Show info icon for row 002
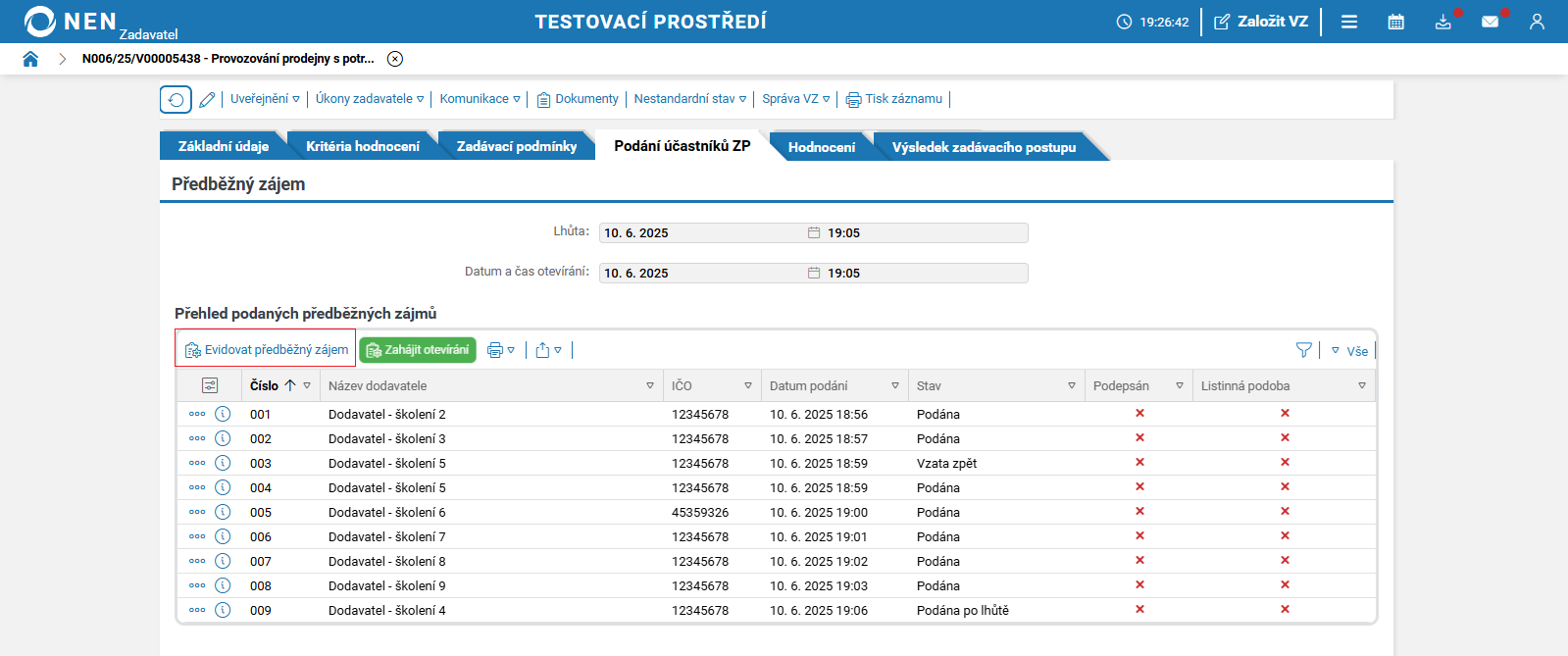This screenshot has height=656, width=1568. [223, 438]
